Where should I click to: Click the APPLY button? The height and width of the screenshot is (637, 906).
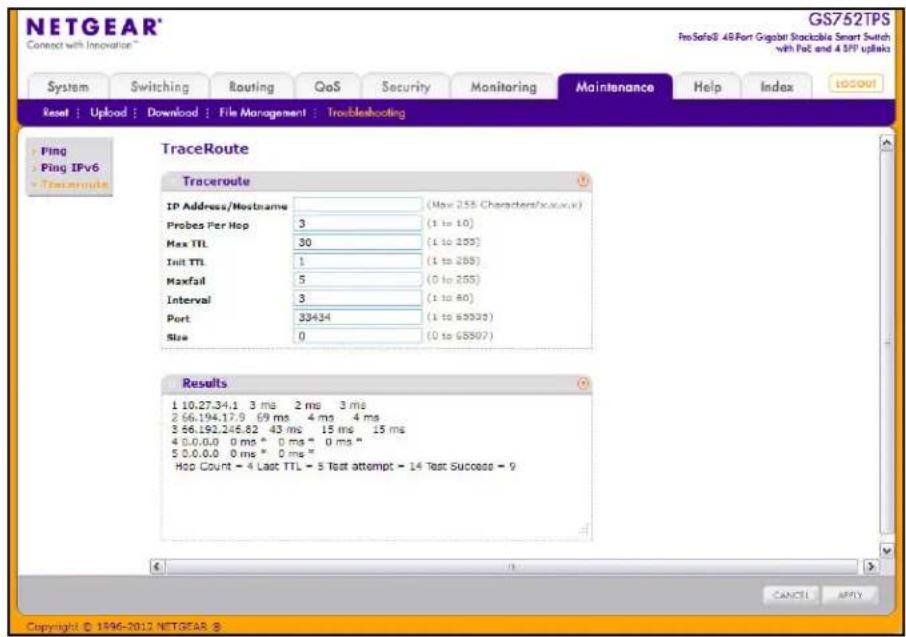850,595
